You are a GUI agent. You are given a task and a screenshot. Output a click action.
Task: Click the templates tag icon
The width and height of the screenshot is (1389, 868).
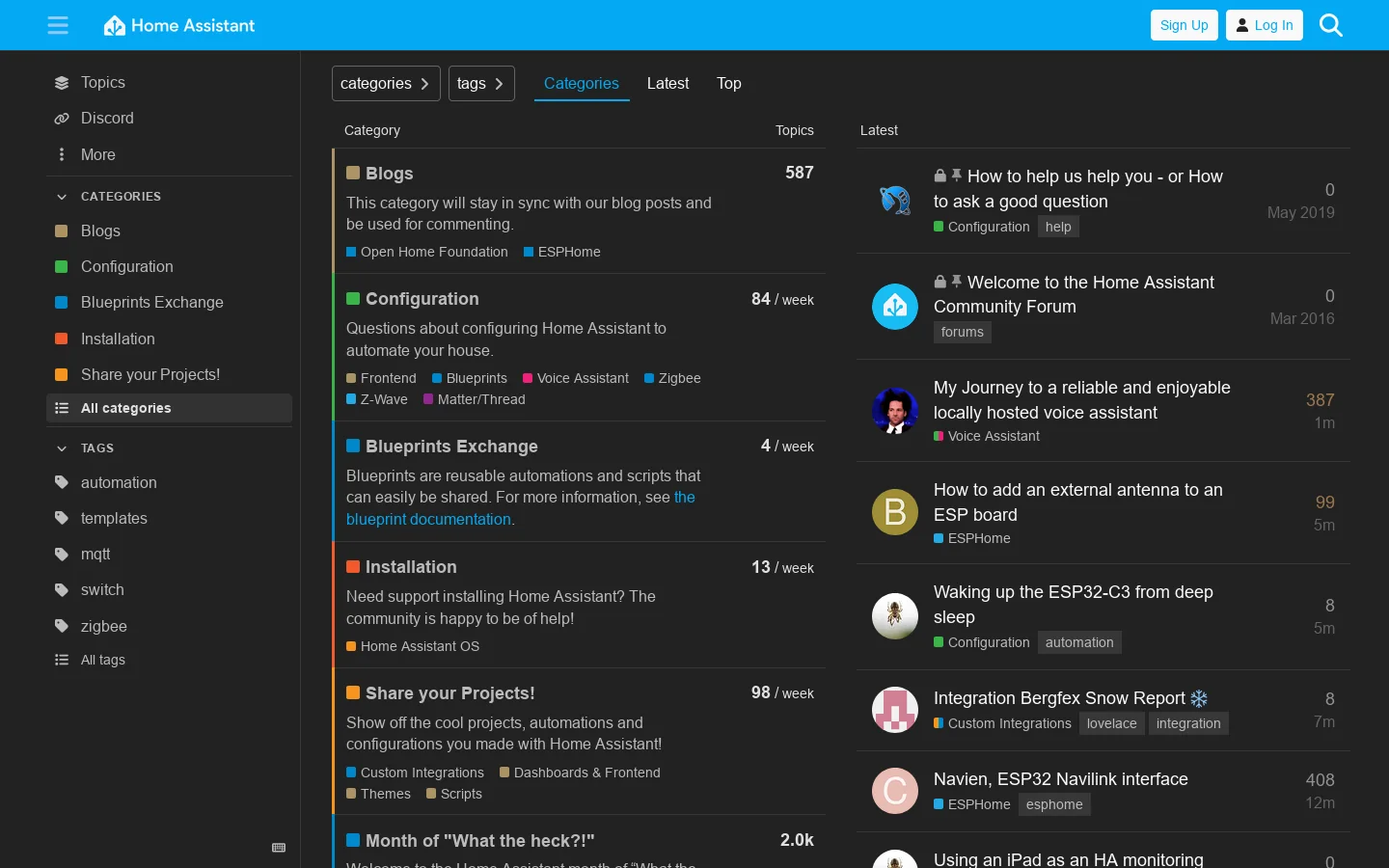click(62, 518)
